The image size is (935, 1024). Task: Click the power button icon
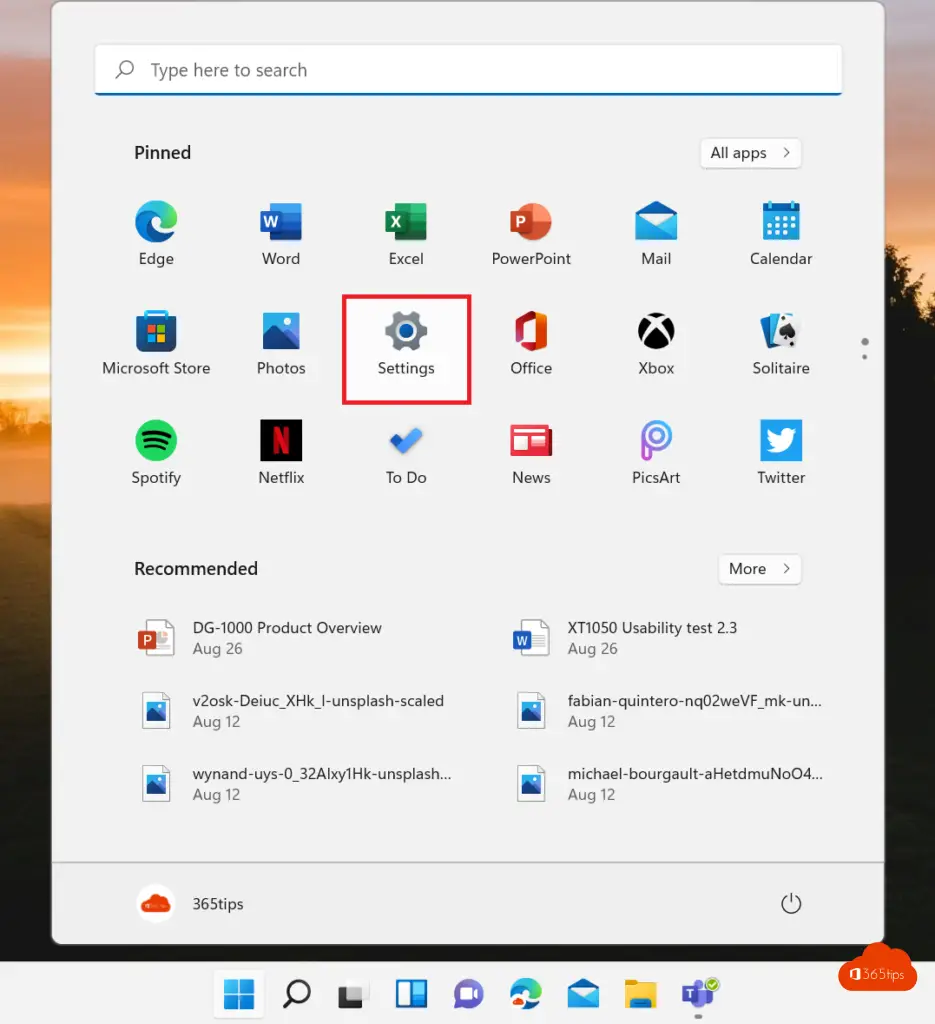791,904
